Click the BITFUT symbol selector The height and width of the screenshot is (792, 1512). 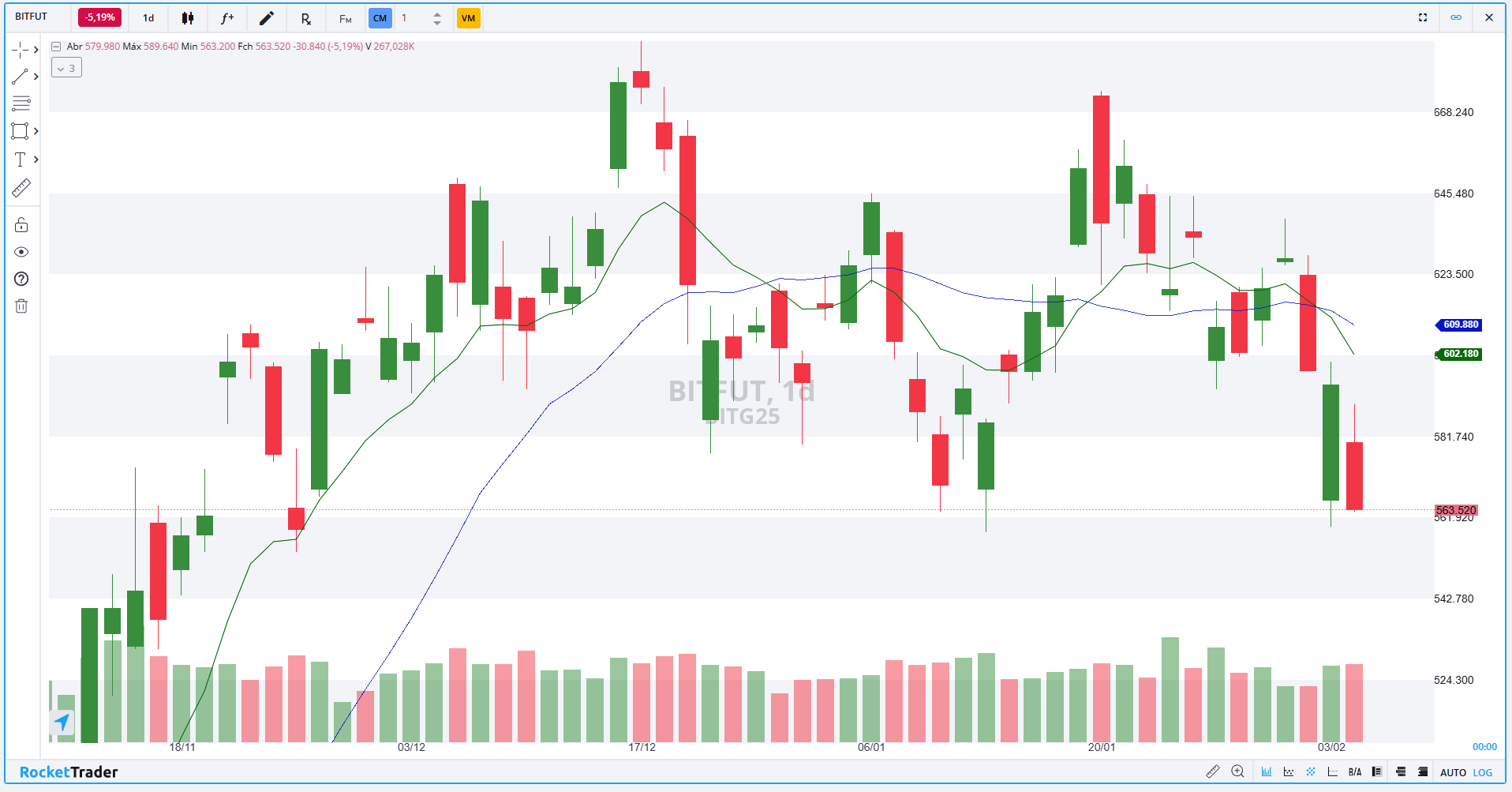(x=32, y=17)
